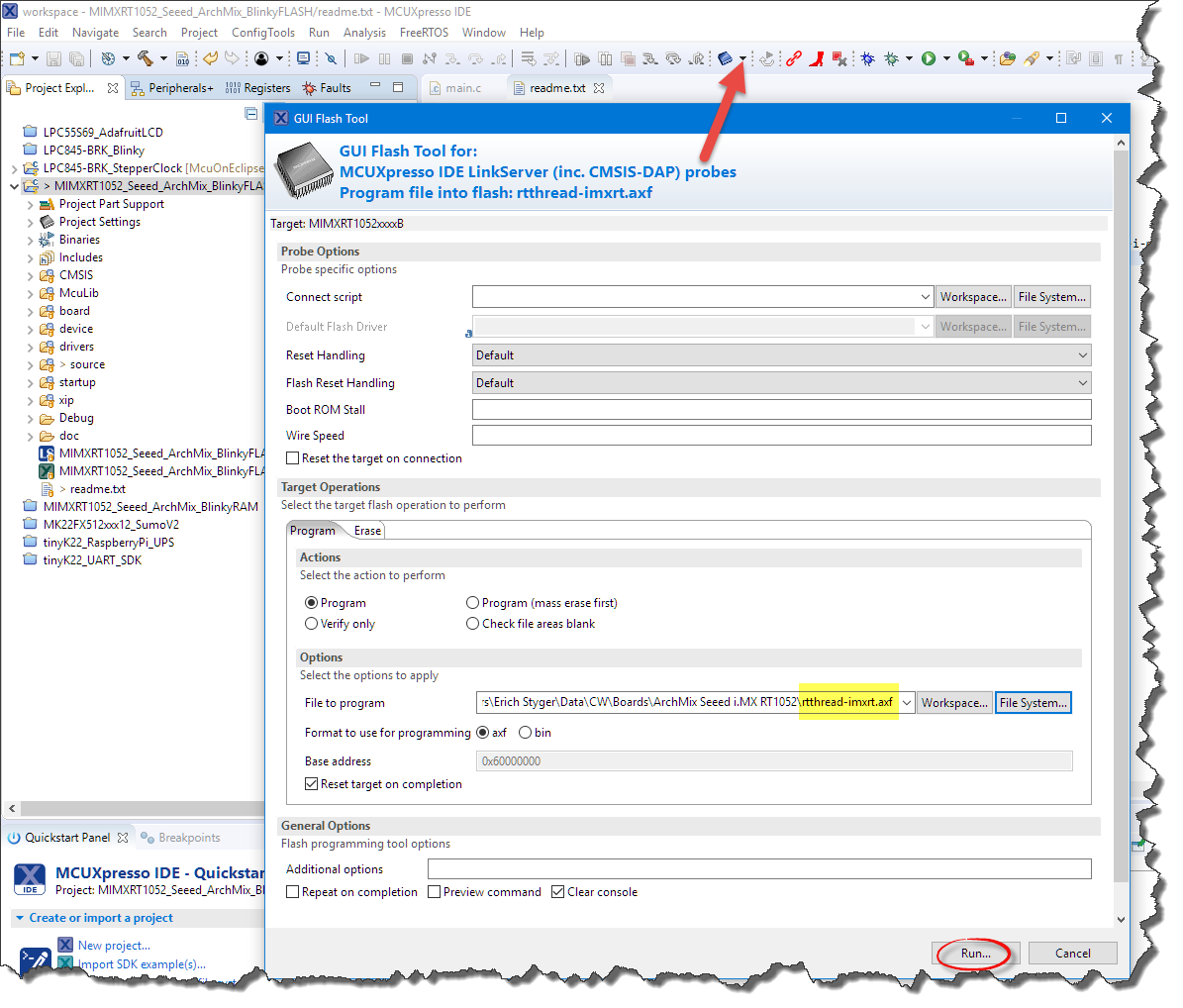Open the ConfigTools menu

[262, 33]
